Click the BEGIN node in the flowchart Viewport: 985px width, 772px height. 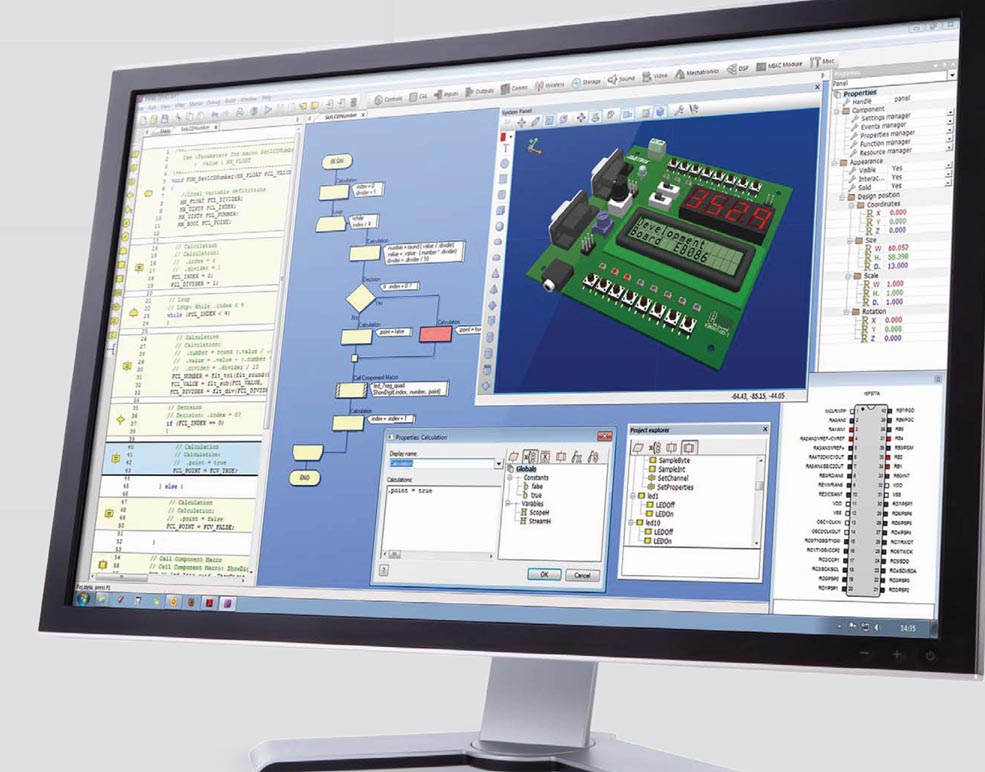337,161
